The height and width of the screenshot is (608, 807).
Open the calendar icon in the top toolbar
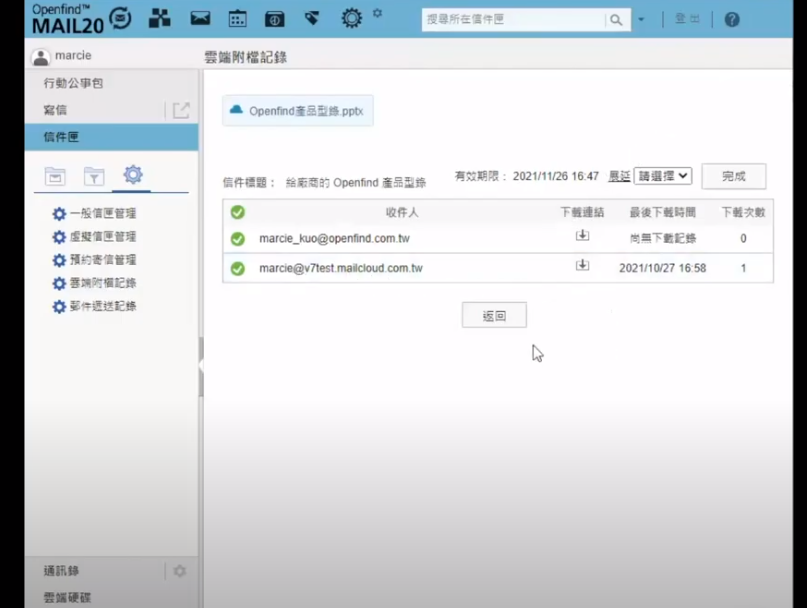[236, 18]
